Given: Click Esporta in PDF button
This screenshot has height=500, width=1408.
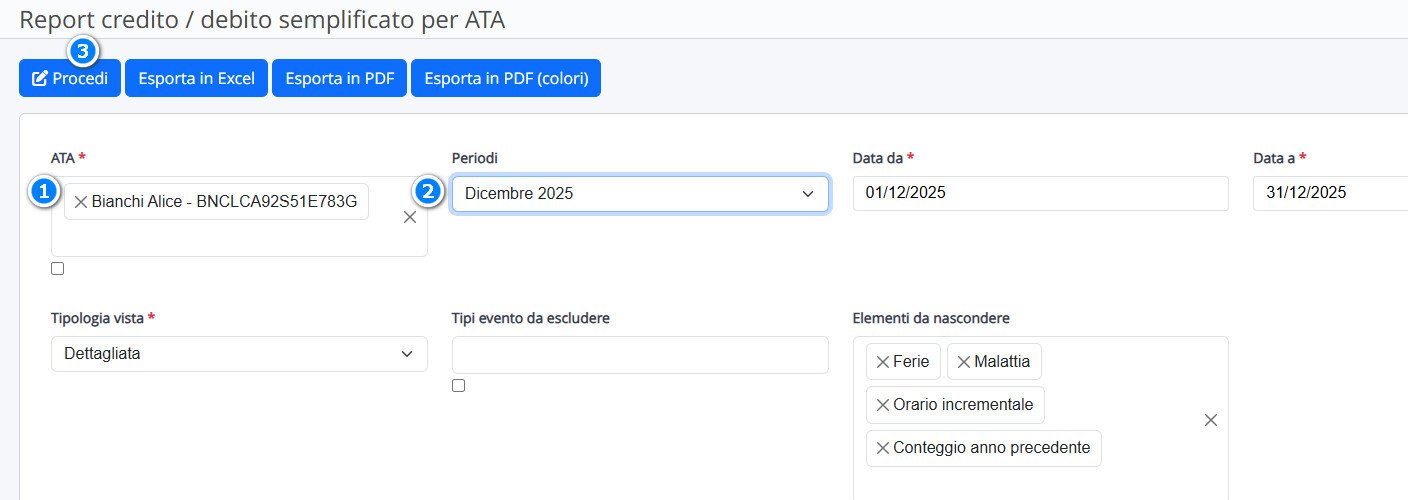Looking at the screenshot, I should tap(339, 78).
